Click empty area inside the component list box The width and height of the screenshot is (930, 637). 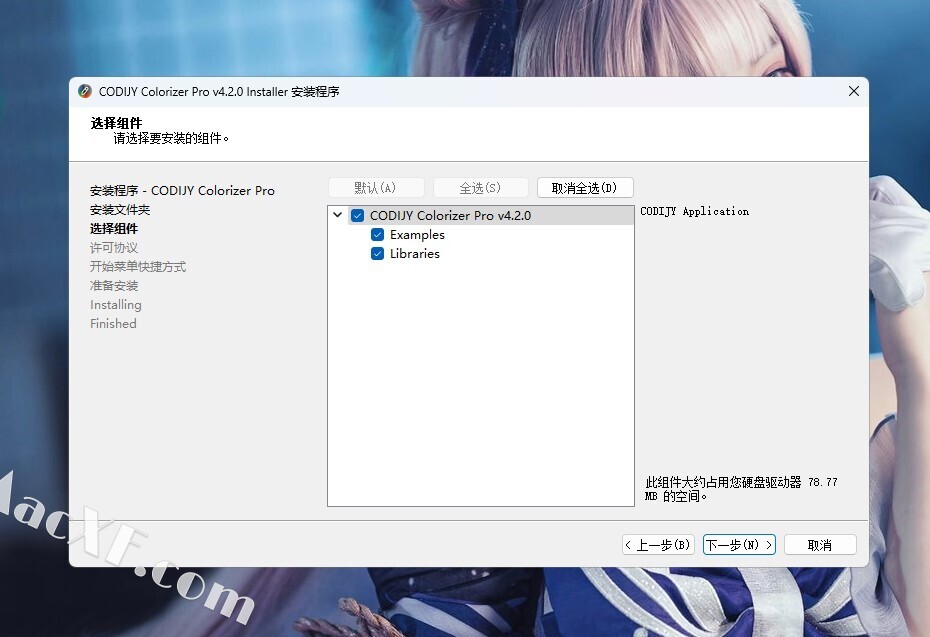tap(480, 390)
